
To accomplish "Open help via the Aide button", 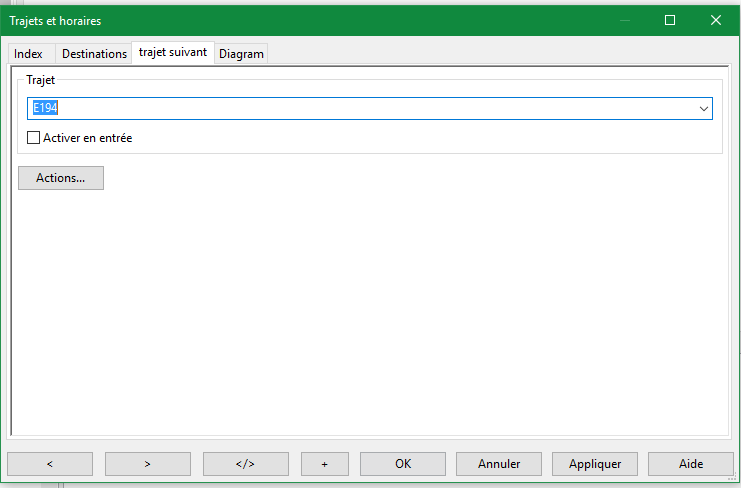I will pos(691,464).
